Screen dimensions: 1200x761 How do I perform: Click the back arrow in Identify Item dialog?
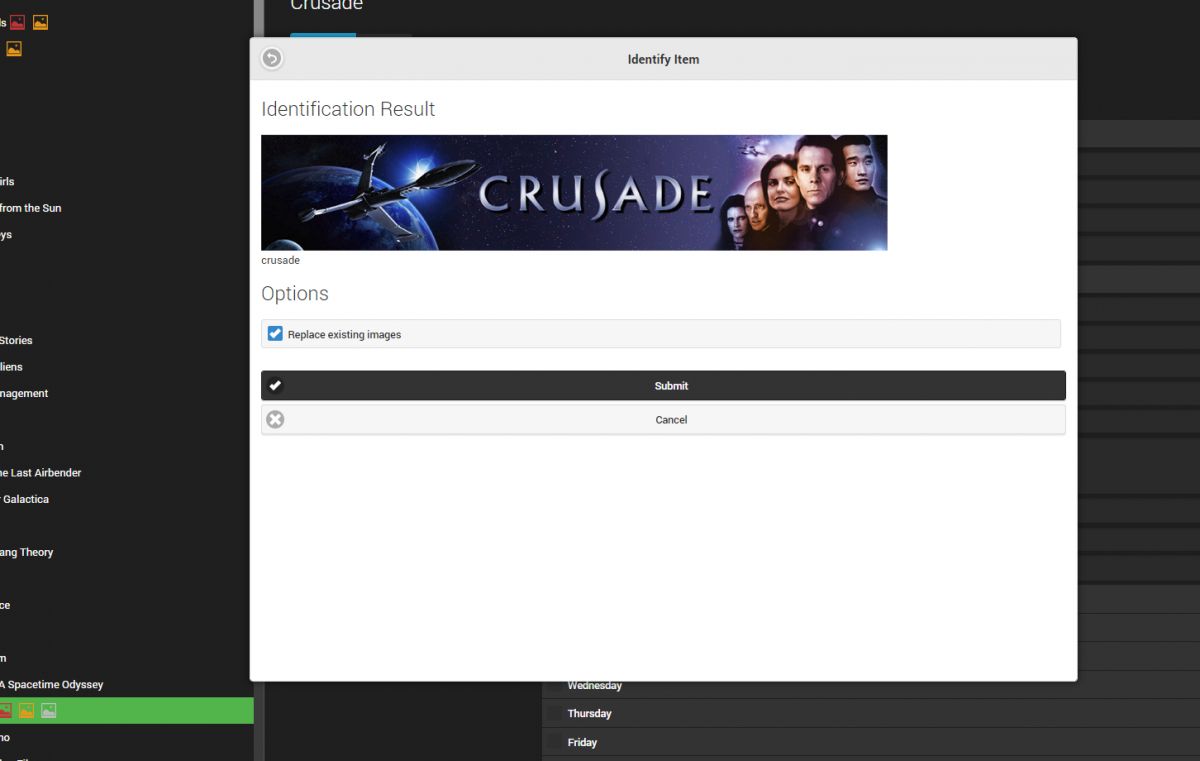click(x=272, y=59)
